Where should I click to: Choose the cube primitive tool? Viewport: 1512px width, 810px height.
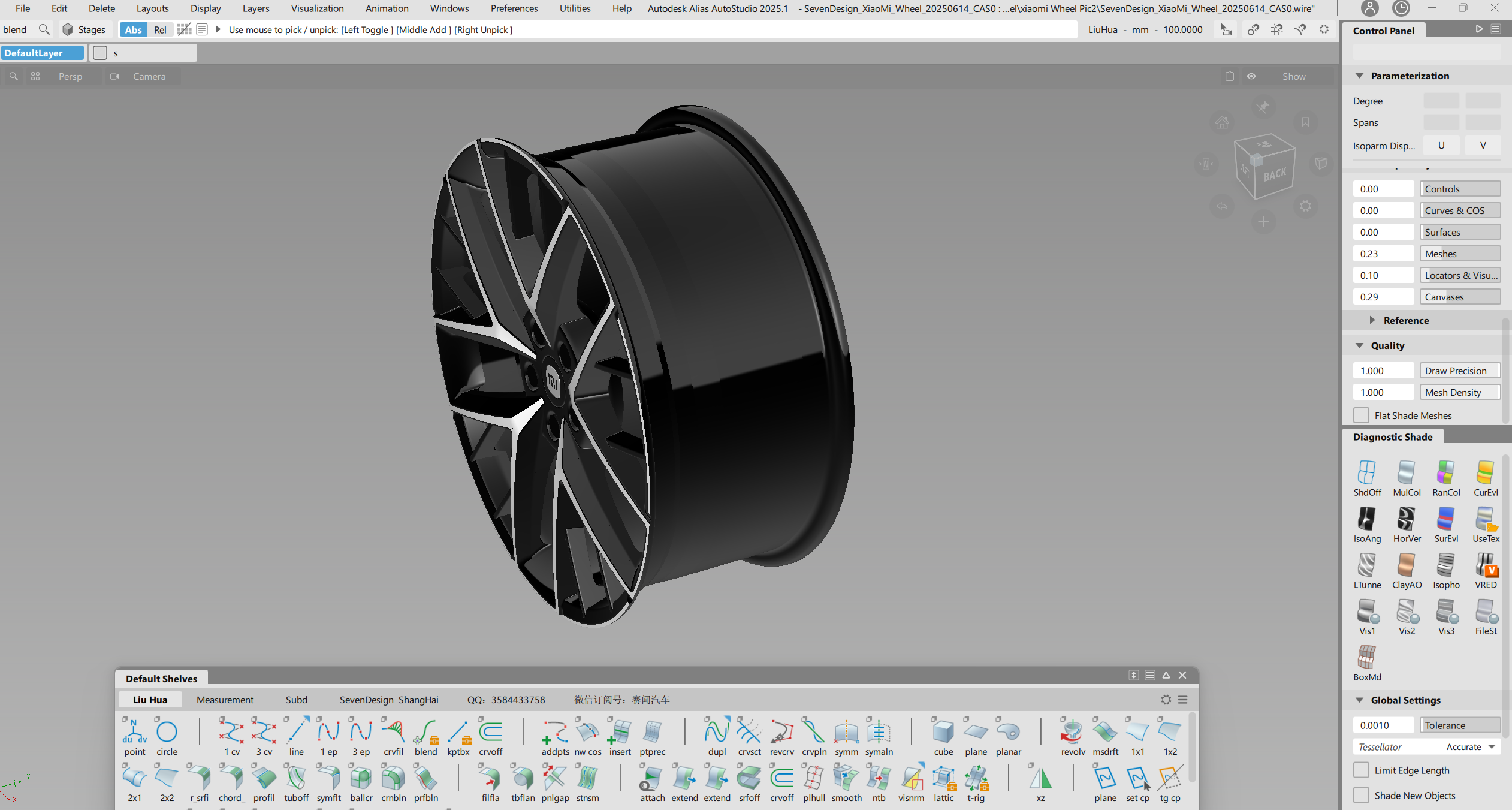pyautogui.click(x=943, y=733)
